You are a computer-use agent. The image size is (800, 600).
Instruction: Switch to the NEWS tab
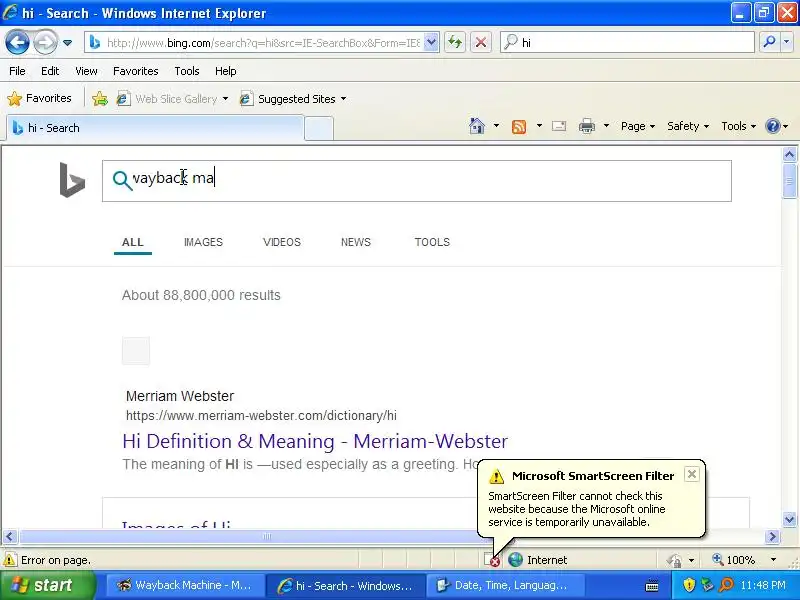pyautogui.click(x=356, y=242)
